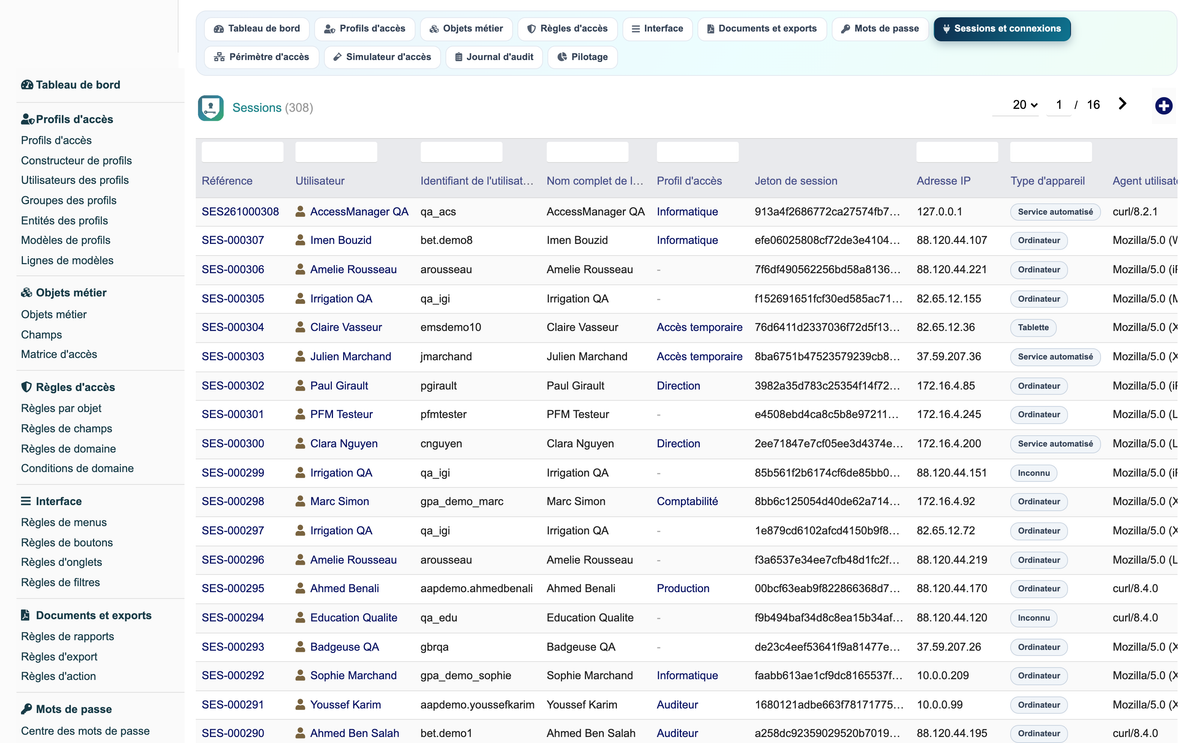Viewport: 1200px width, 743px height.
Task: Sort by the Type d'appareil header
Action: click(x=1047, y=181)
